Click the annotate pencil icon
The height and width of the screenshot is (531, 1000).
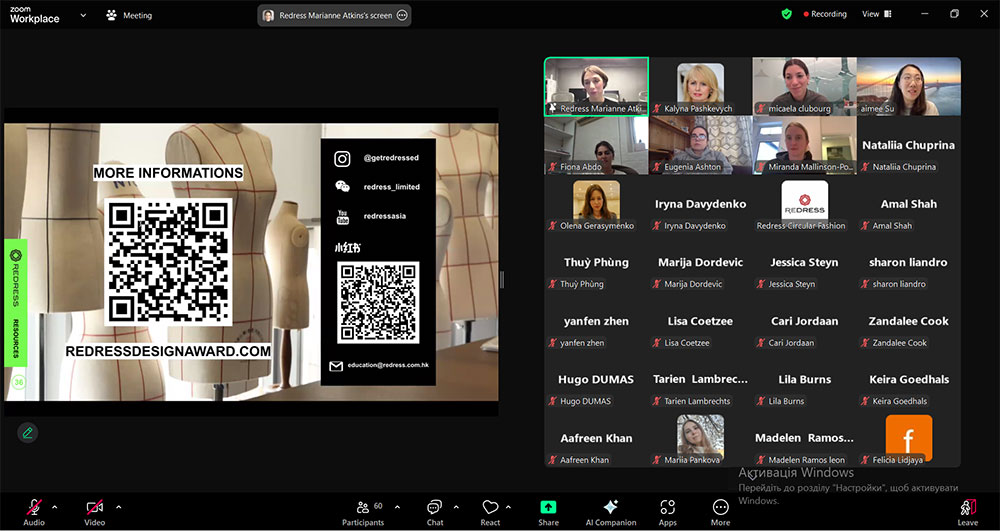pos(27,433)
